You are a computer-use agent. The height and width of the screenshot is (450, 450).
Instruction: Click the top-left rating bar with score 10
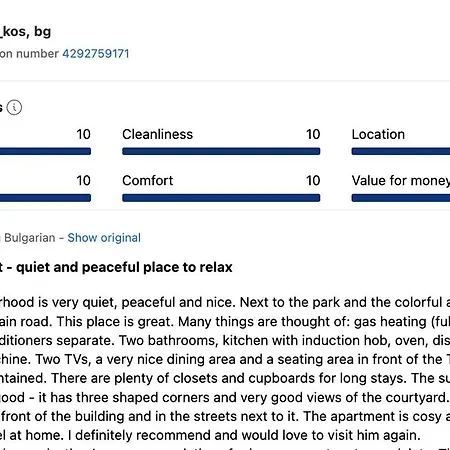click(x=45, y=151)
